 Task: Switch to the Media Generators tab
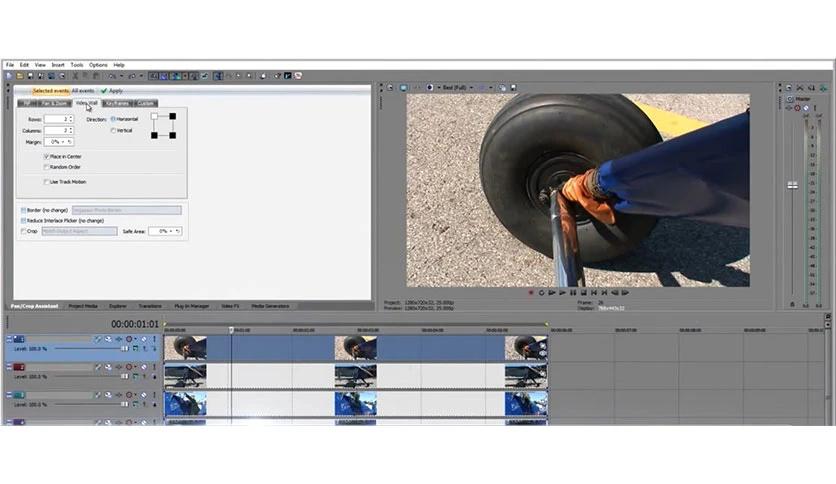[x=270, y=306]
